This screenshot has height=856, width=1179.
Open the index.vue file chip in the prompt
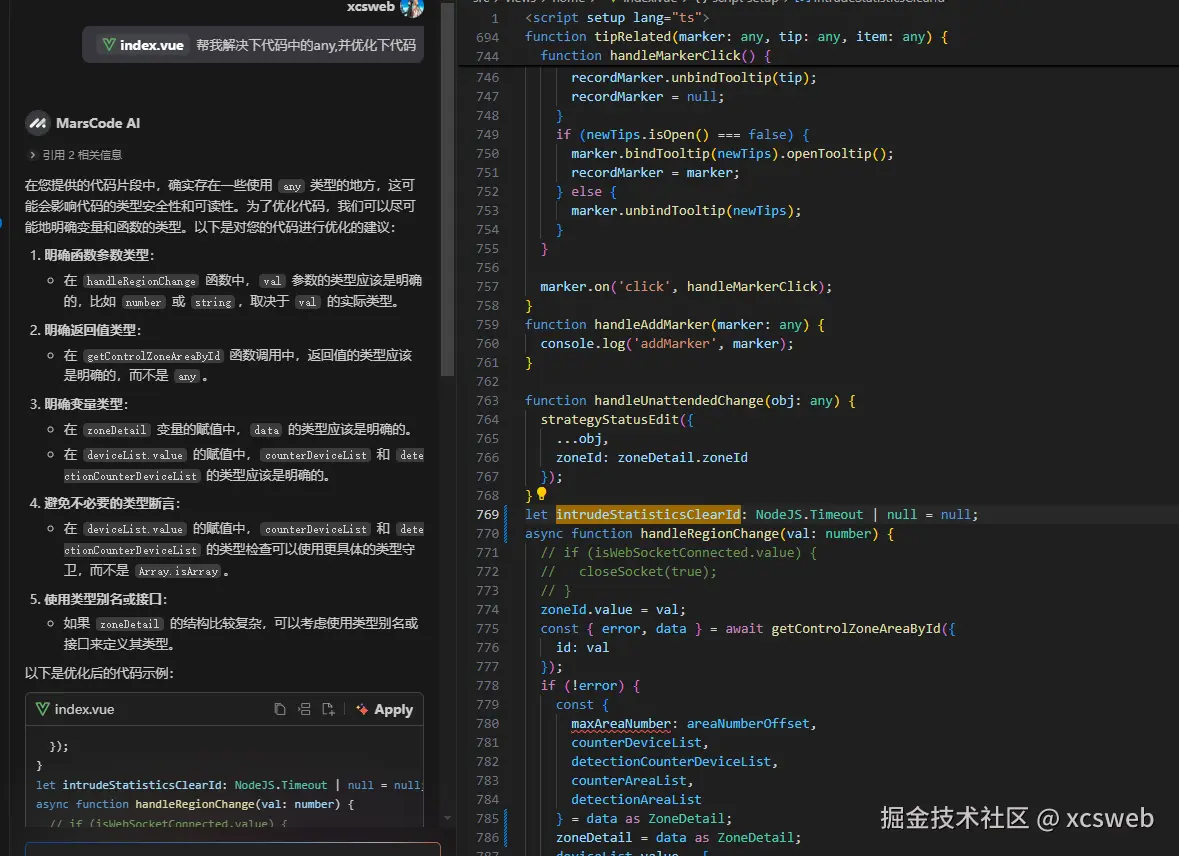[x=143, y=45]
